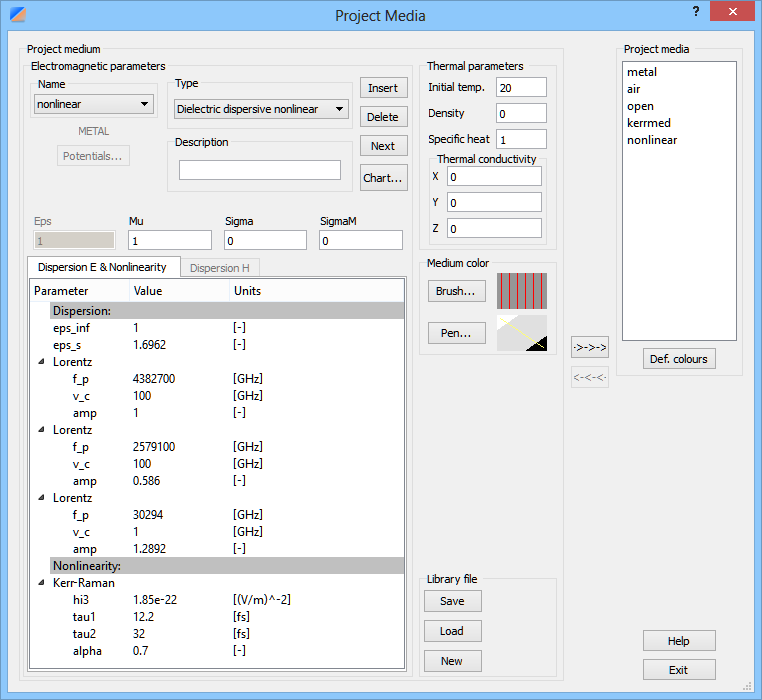Collapse the first Lorentz tree node
The image size is (762, 700).
[41, 362]
